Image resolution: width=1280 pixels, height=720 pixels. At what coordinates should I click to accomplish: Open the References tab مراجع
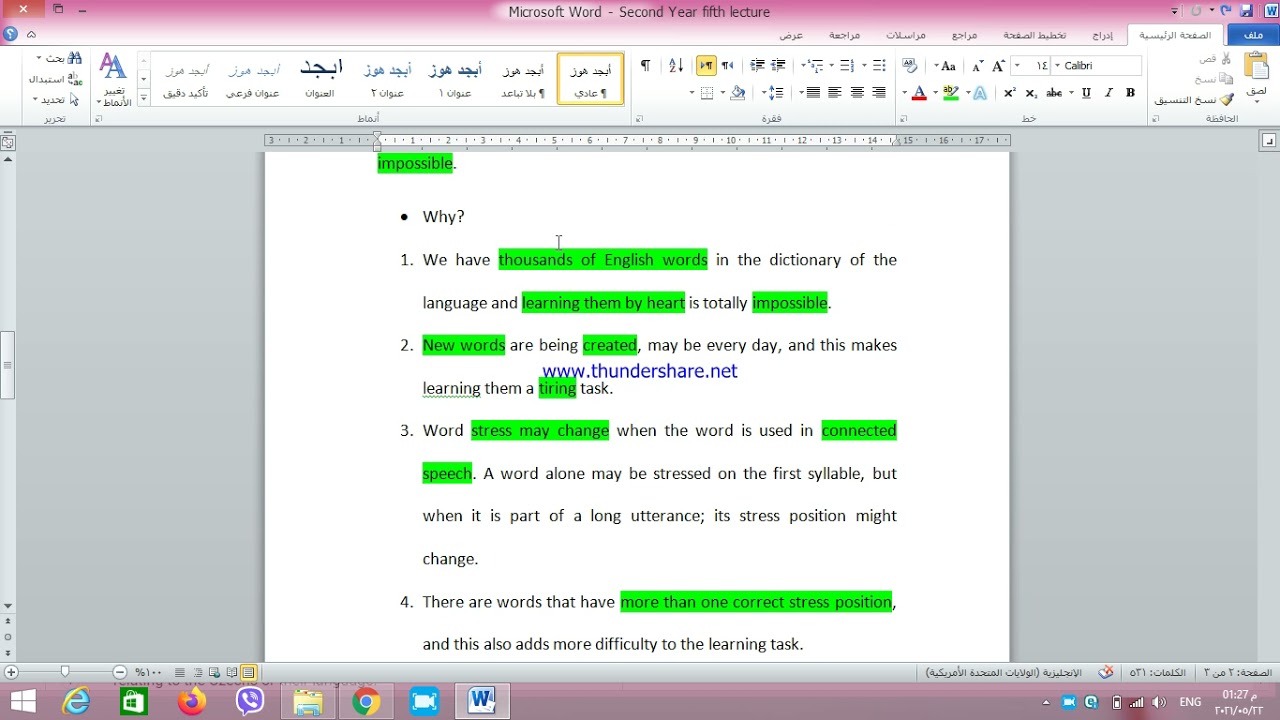point(964,35)
